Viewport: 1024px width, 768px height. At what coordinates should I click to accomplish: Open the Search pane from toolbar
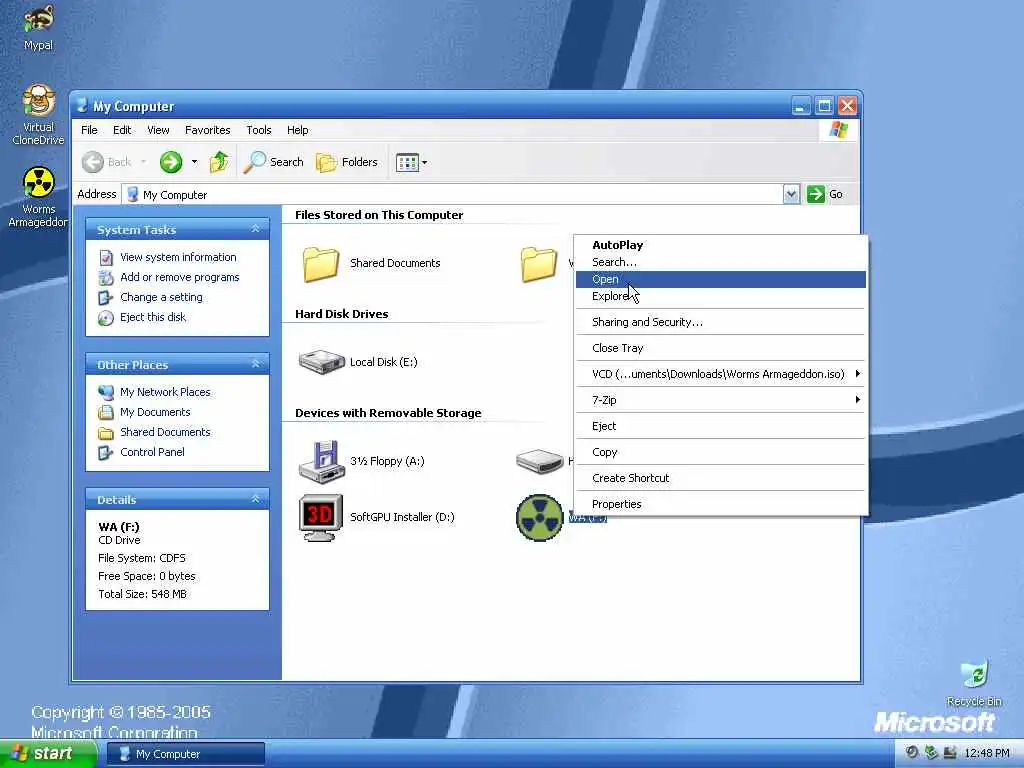pos(274,162)
